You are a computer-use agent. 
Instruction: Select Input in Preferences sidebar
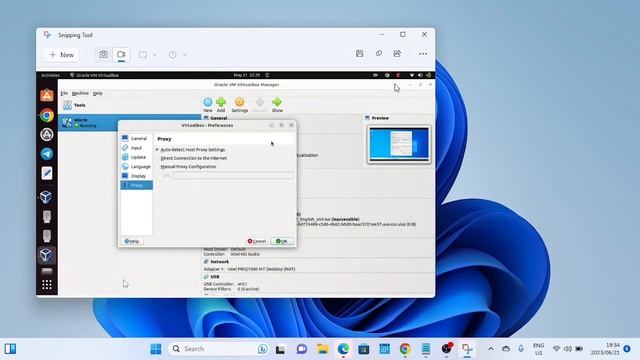pyautogui.click(x=136, y=148)
